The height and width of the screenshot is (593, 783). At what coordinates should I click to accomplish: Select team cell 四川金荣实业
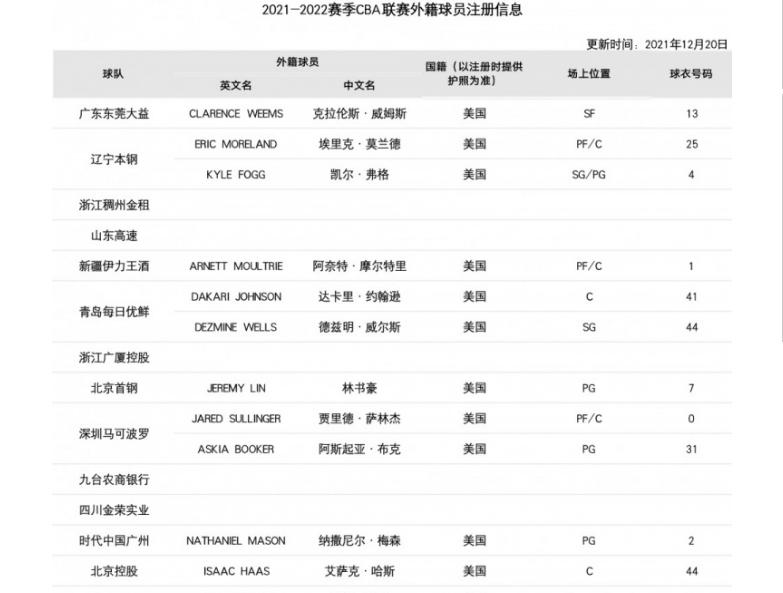pos(114,510)
